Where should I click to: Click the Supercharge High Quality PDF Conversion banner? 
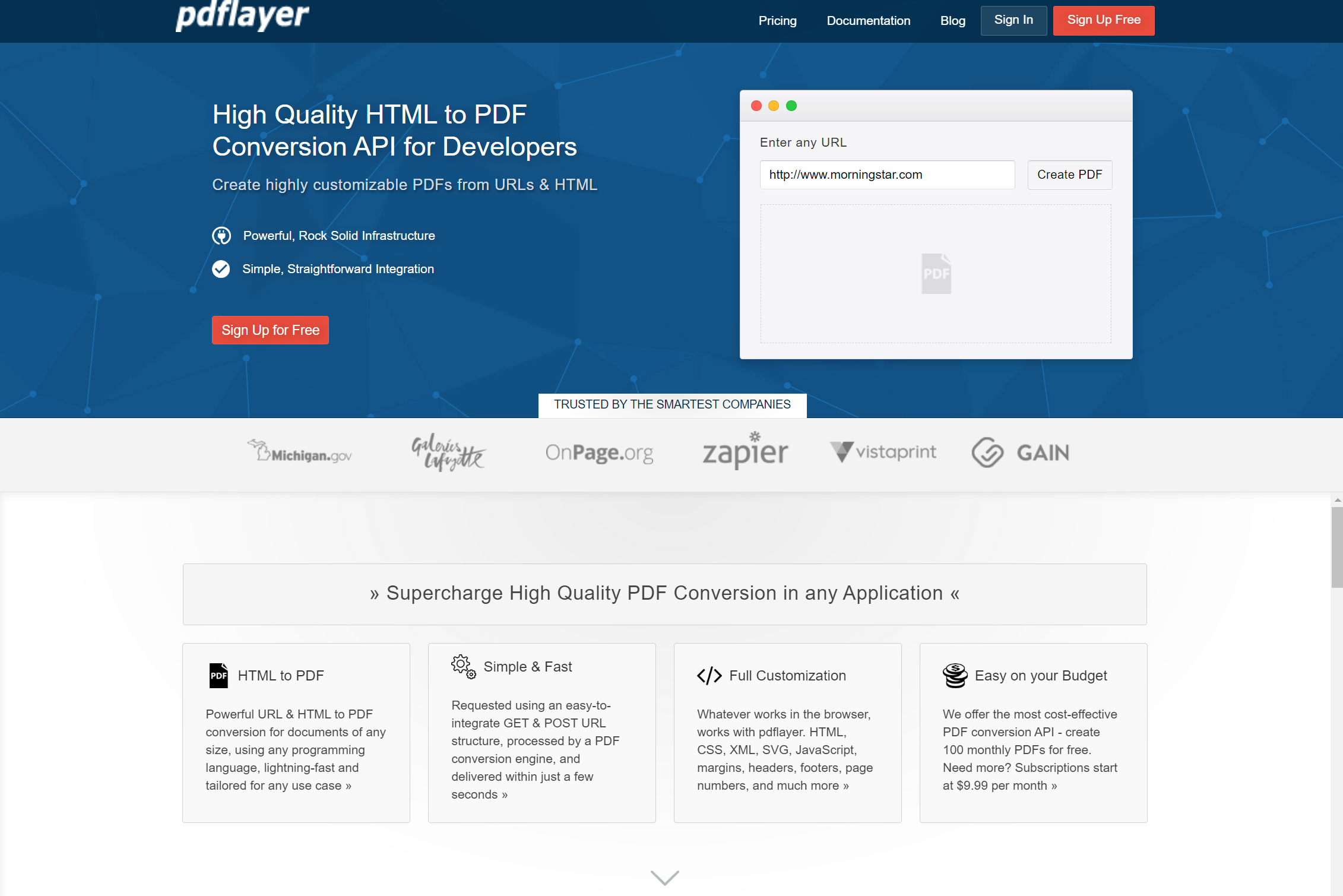coord(664,594)
